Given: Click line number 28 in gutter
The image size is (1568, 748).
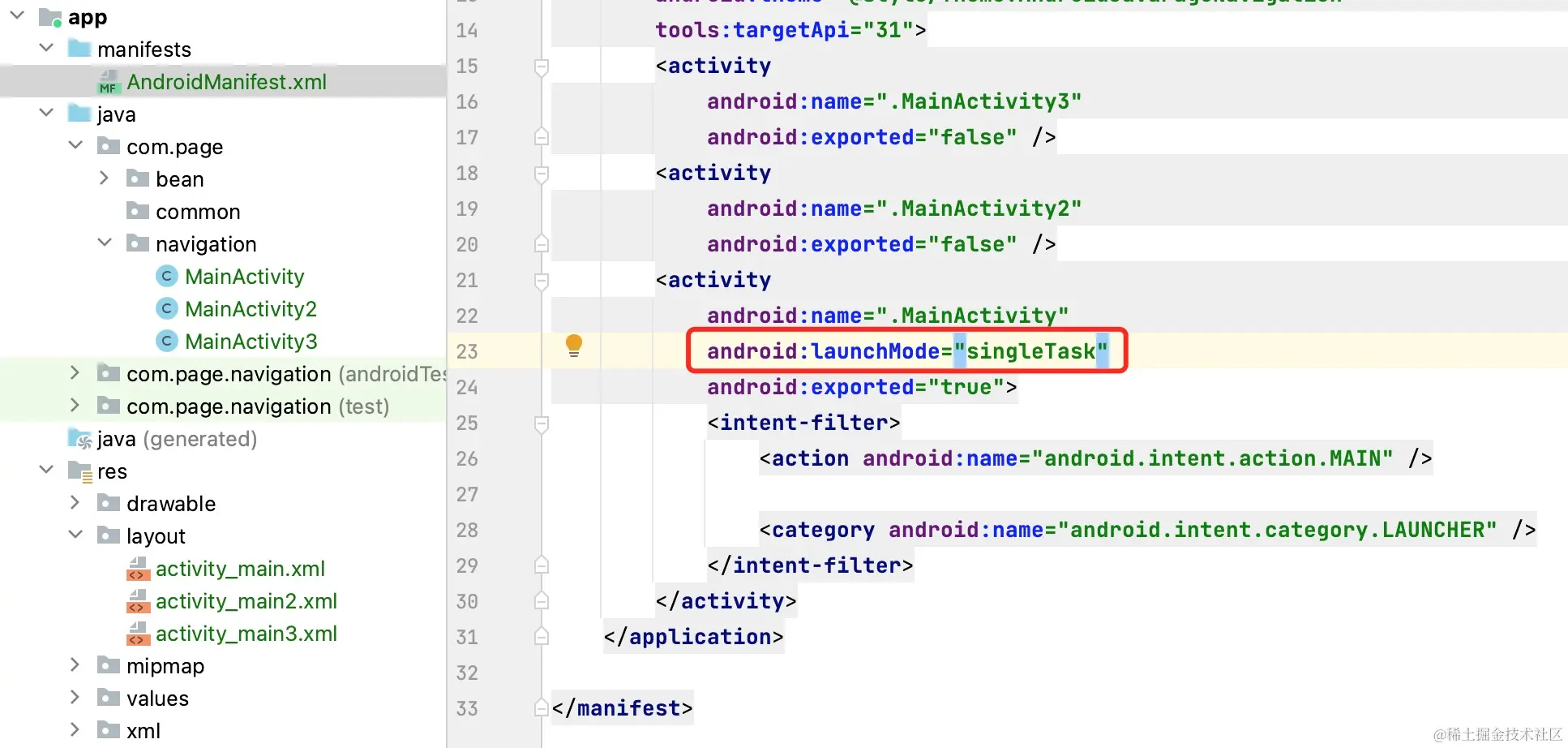Looking at the screenshot, I should 467,530.
